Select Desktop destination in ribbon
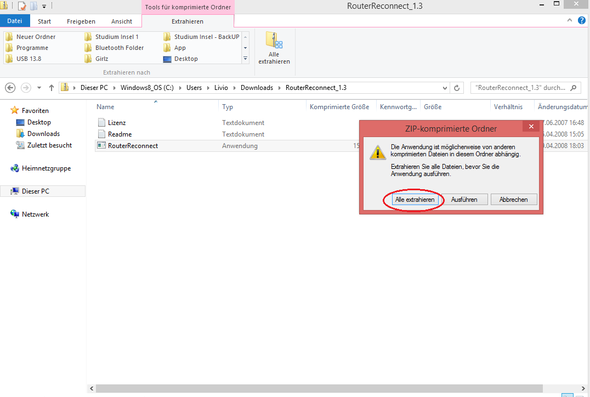Viewport: 590px width, 397px height. tap(181, 59)
